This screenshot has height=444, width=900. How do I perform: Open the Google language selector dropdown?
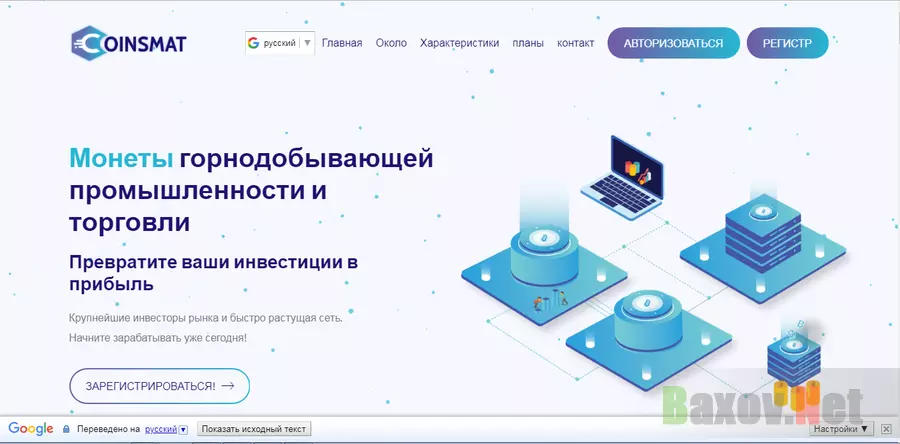point(280,43)
